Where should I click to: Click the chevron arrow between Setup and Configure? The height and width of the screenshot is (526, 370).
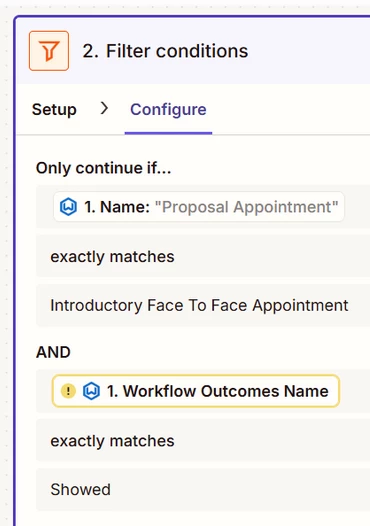click(x=104, y=108)
